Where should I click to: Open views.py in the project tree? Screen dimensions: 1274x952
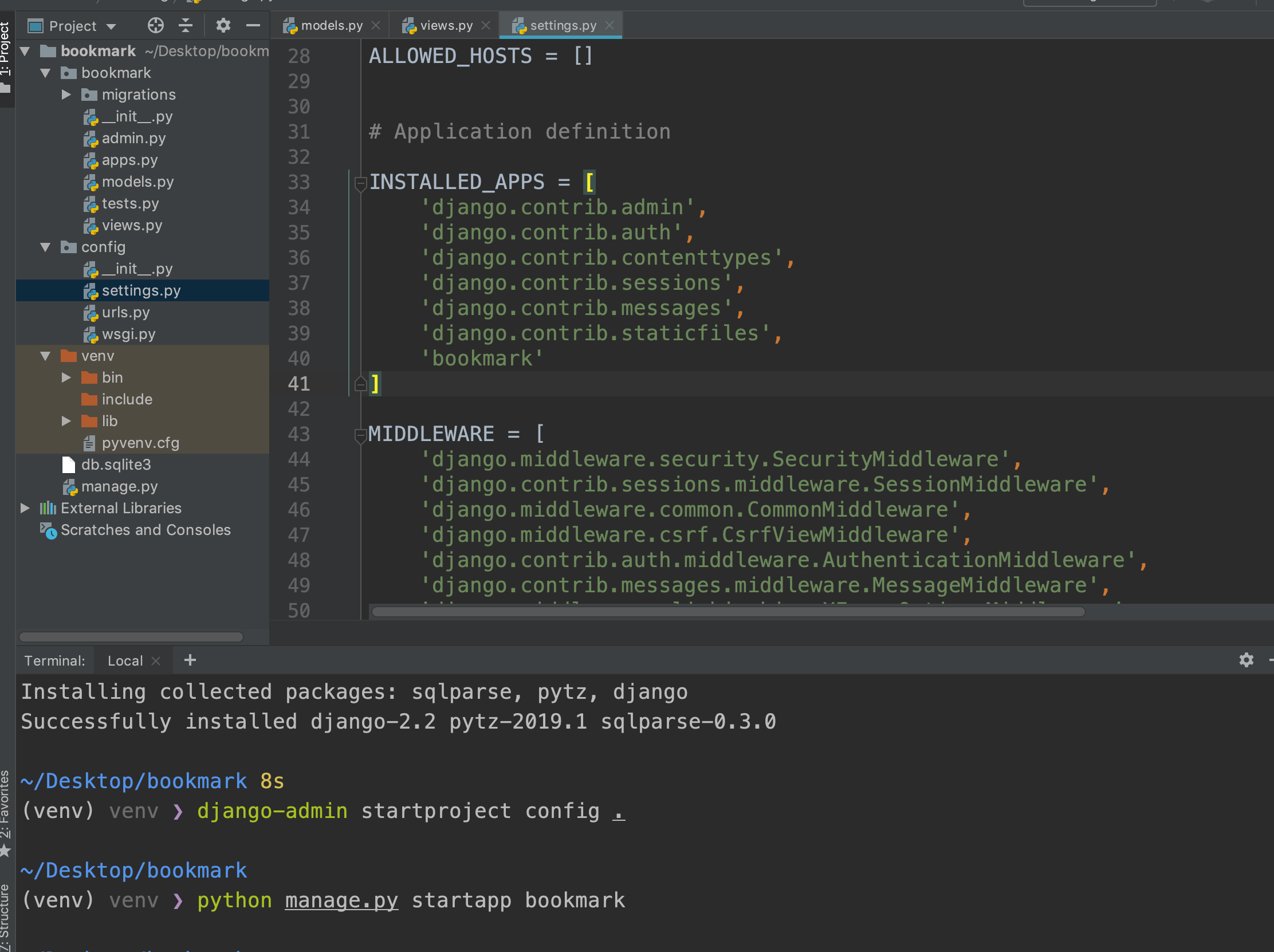132,225
